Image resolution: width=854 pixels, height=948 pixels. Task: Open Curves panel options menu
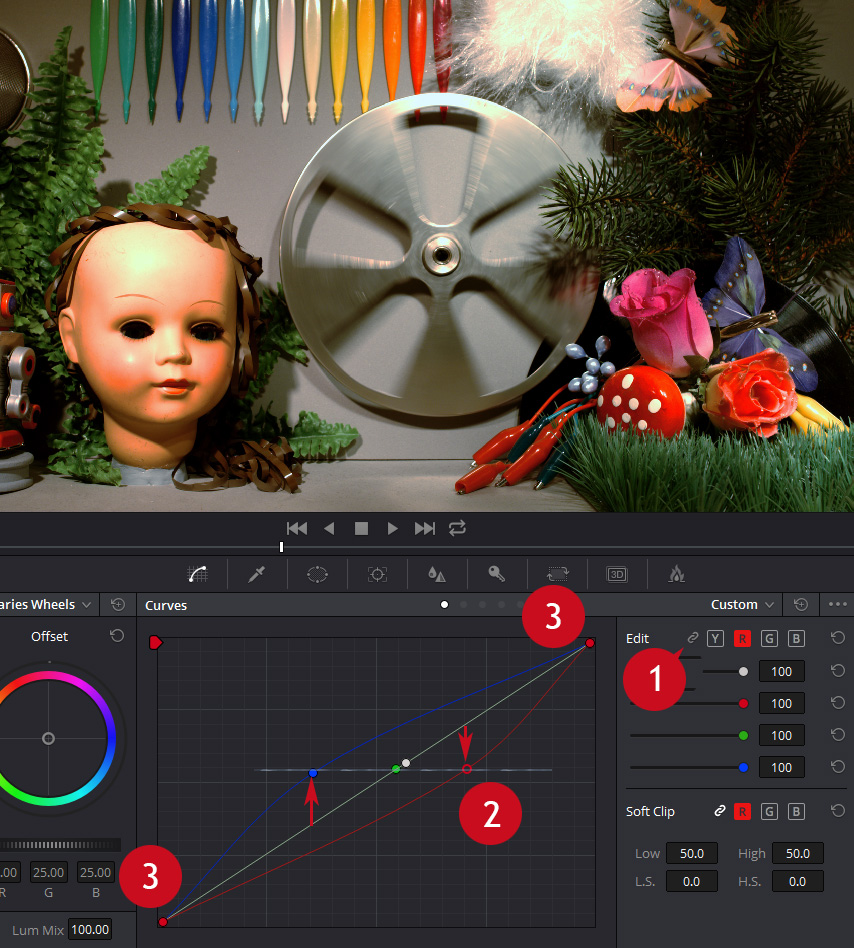[x=838, y=604]
